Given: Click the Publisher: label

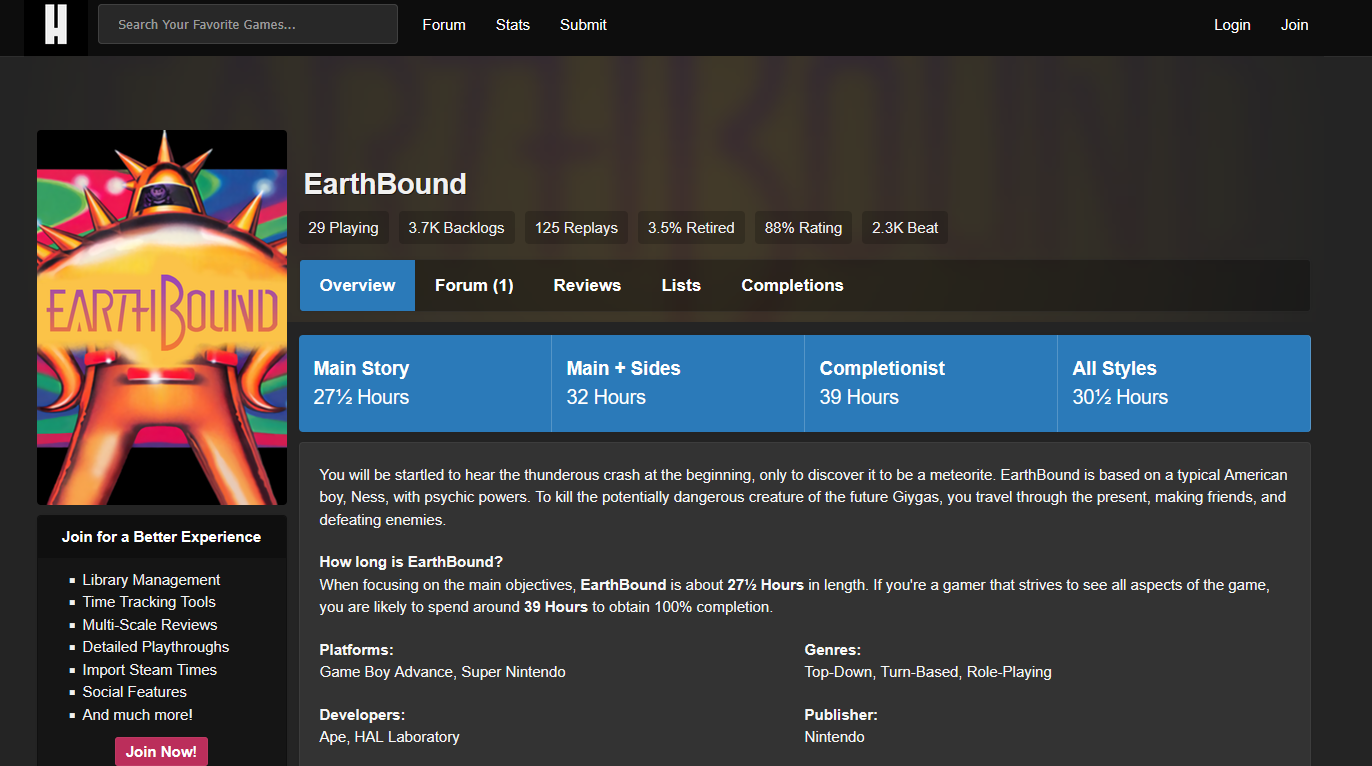Looking at the screenshot, I should point(841,715).
